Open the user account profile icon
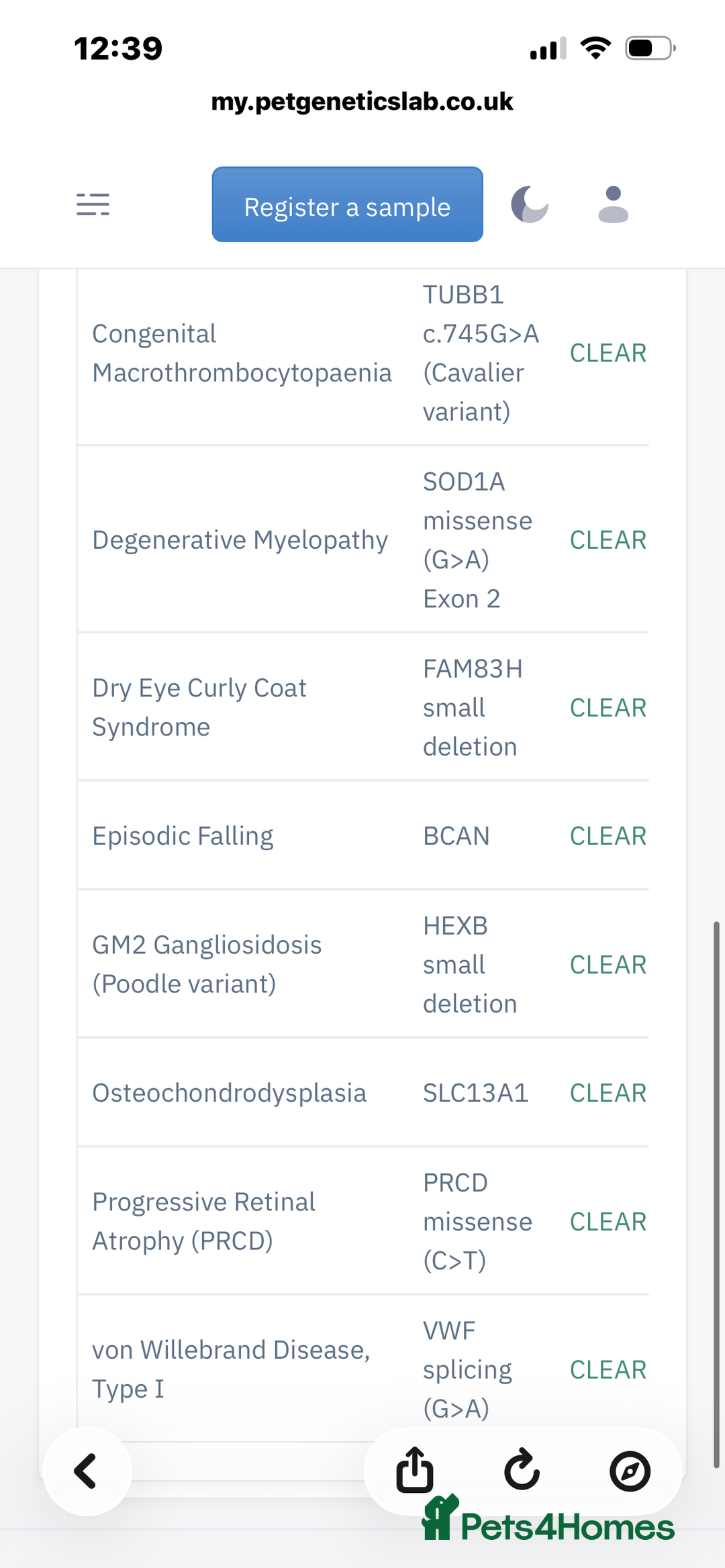Viewport: 725px width, 1568px height. (613, 205)
